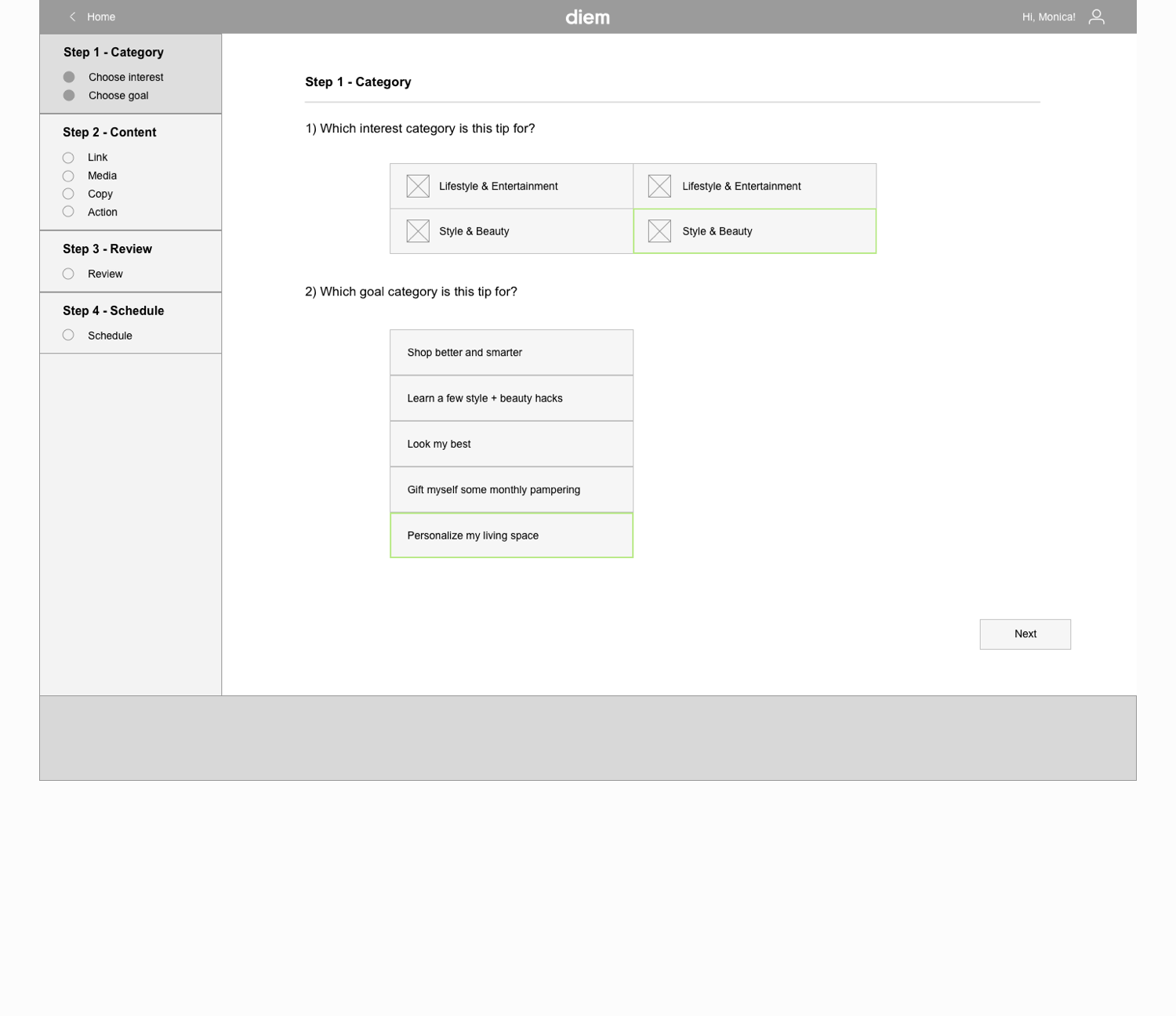Screen dimensions: 1176x1016
Task: Choose second-column Lifestyle & Entertainment category
Action: click(754, 186)
